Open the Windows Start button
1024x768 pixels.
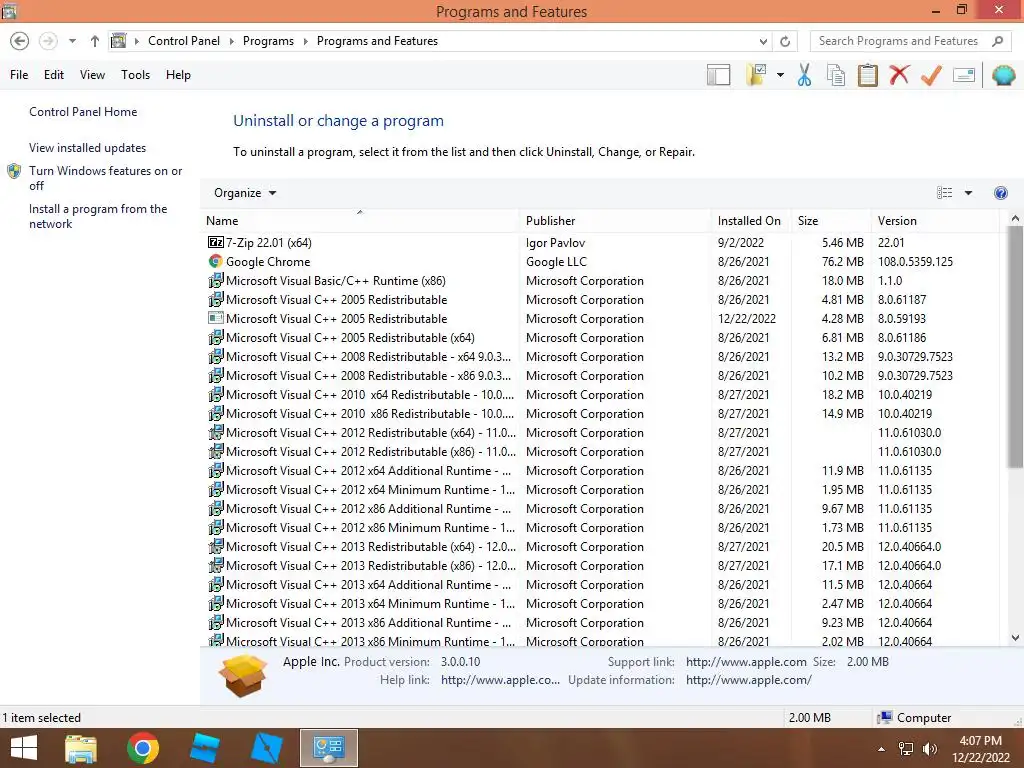pyautogui.click(x=24, y=748)
